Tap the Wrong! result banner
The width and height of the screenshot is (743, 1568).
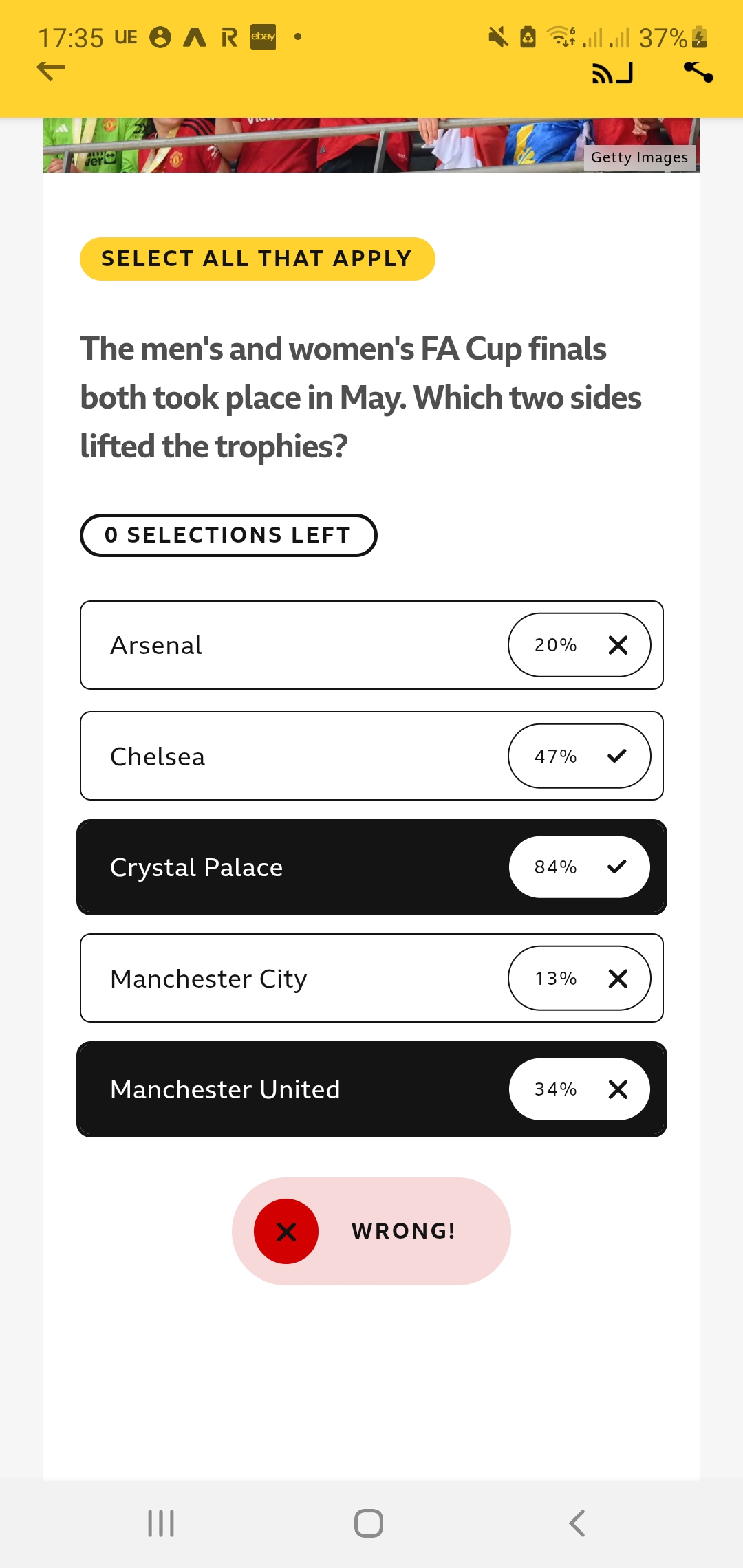point(371,1231)
